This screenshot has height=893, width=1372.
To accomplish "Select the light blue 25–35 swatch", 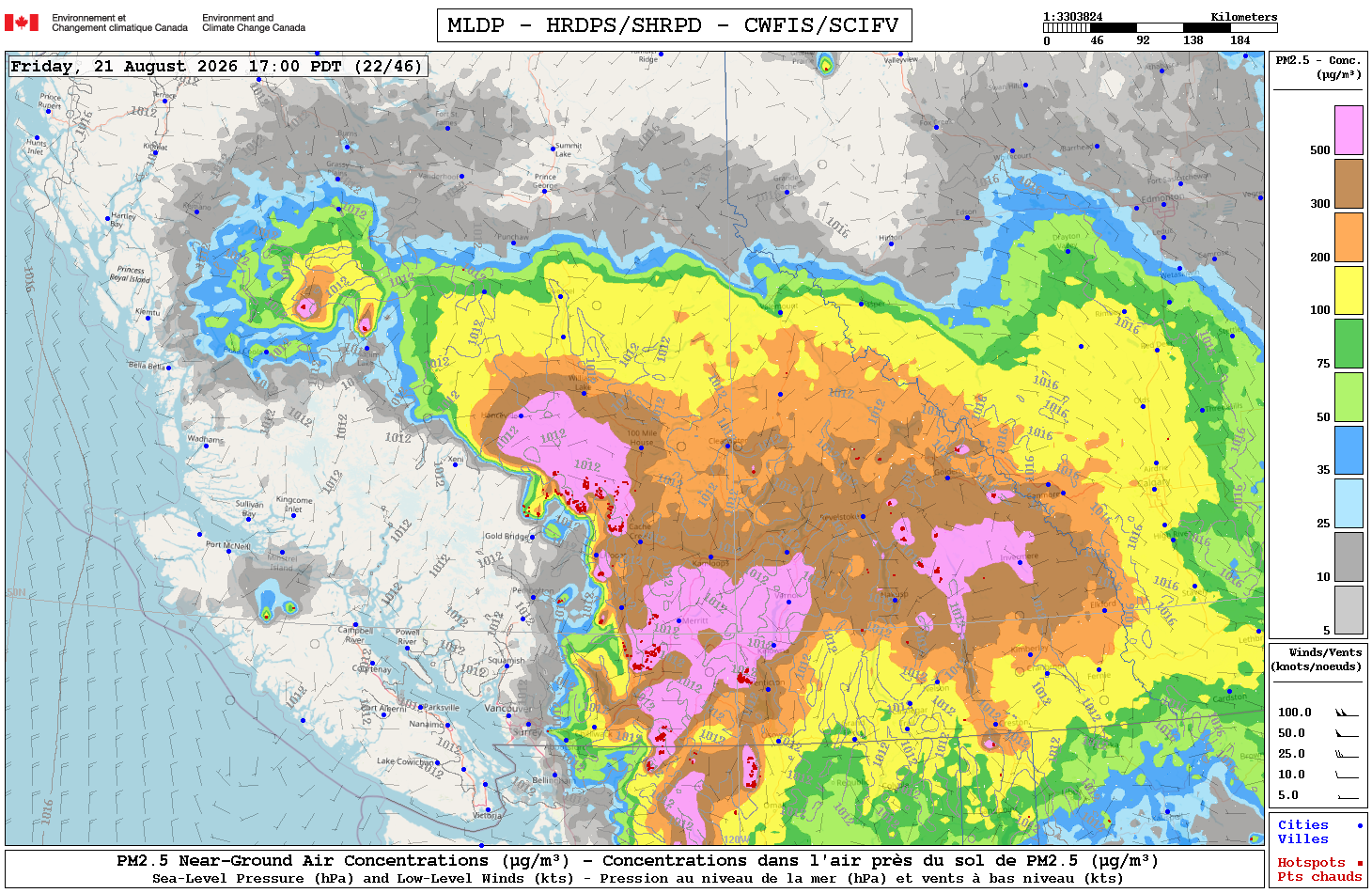I will point(1349,503).
